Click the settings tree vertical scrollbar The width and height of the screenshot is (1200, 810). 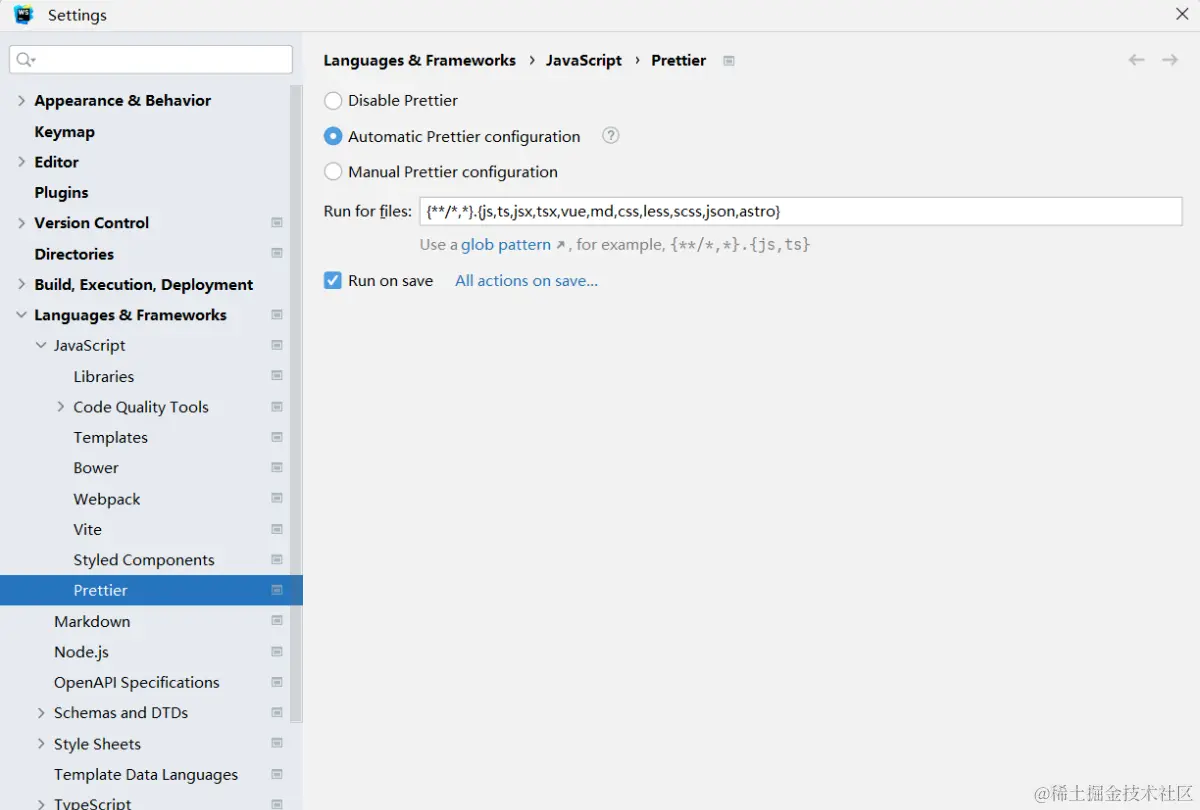point(296,404)
